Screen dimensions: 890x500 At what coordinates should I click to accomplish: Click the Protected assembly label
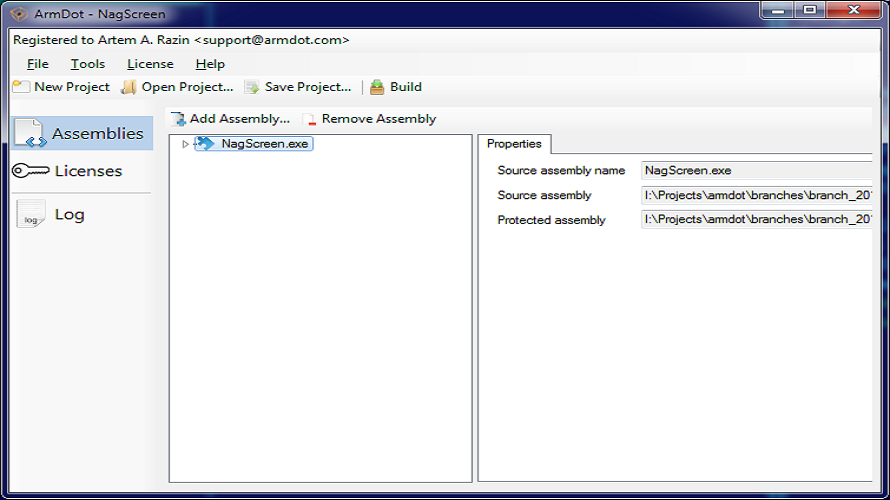coord(552,220)
